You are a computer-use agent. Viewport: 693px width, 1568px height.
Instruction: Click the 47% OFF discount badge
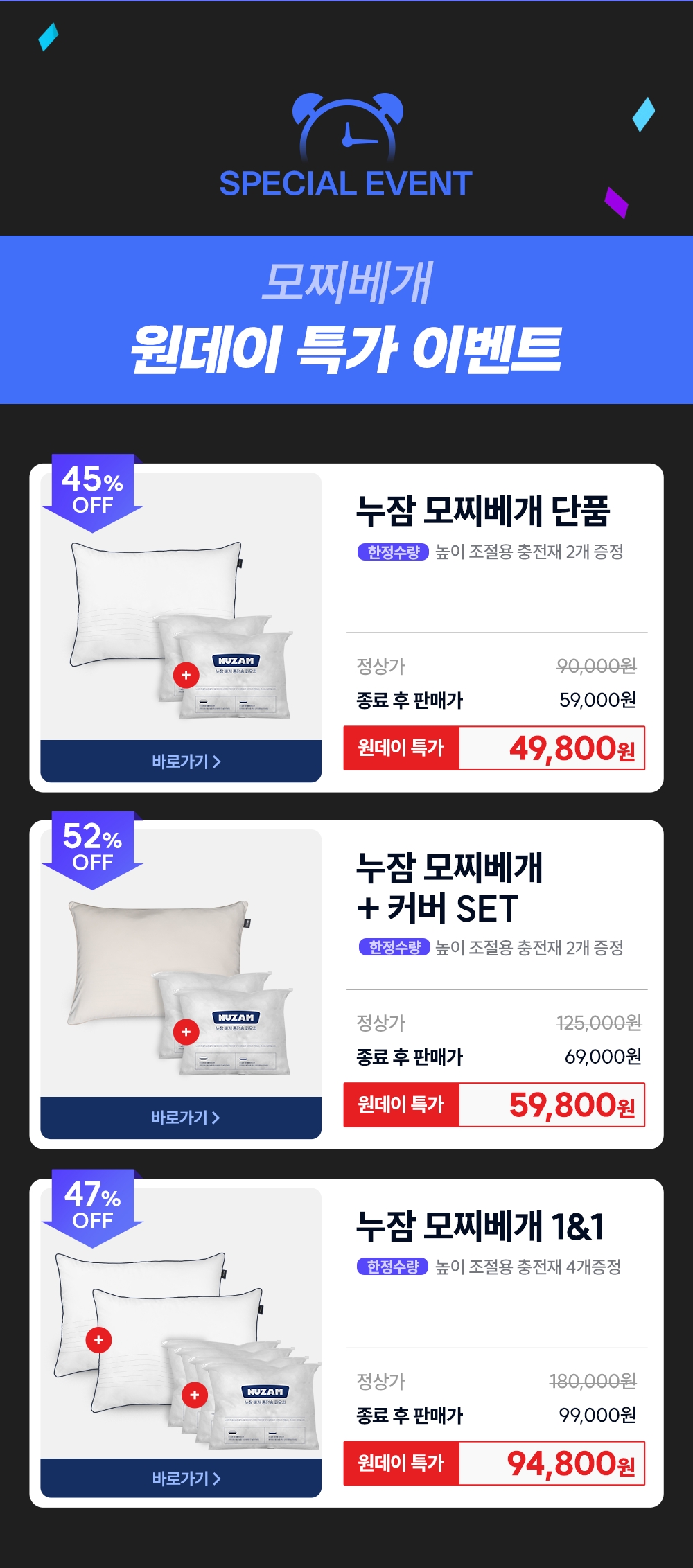pos(93,1208)
